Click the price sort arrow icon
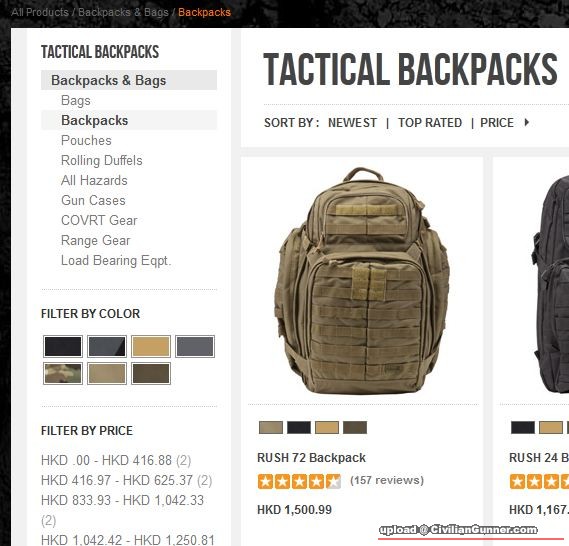Screen dimensions: 569x546 click(527, 122)
